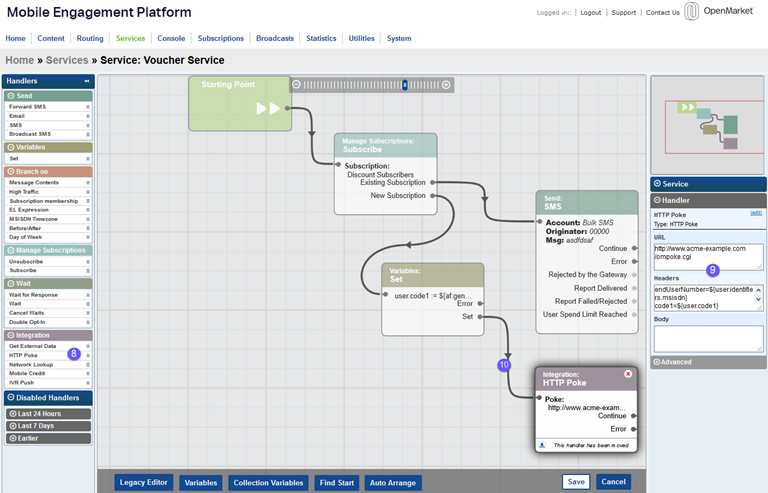The width and height of the screenshot is (768, 493).
Task: Save the service
Action: [x=576, y=482]
